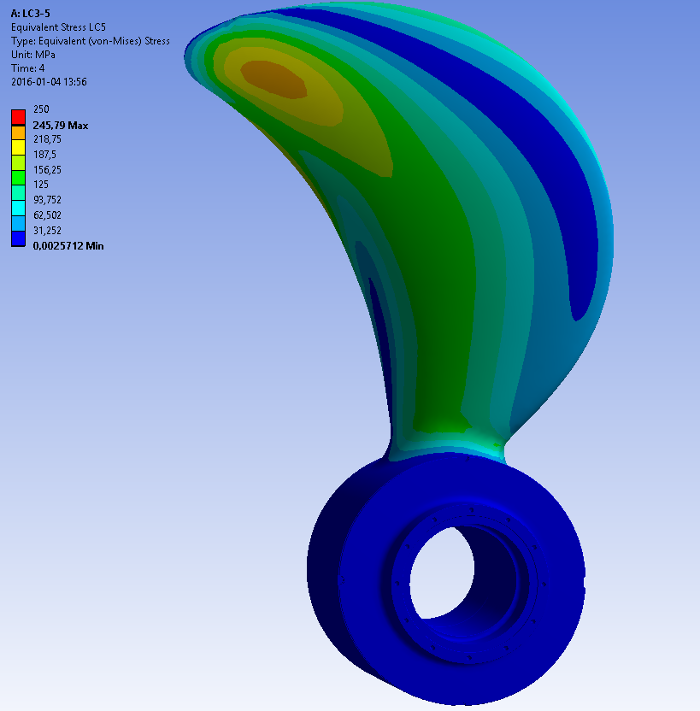Click the teal-green legend band beside 125
This screenshot has width=700, height=711.
18,193
